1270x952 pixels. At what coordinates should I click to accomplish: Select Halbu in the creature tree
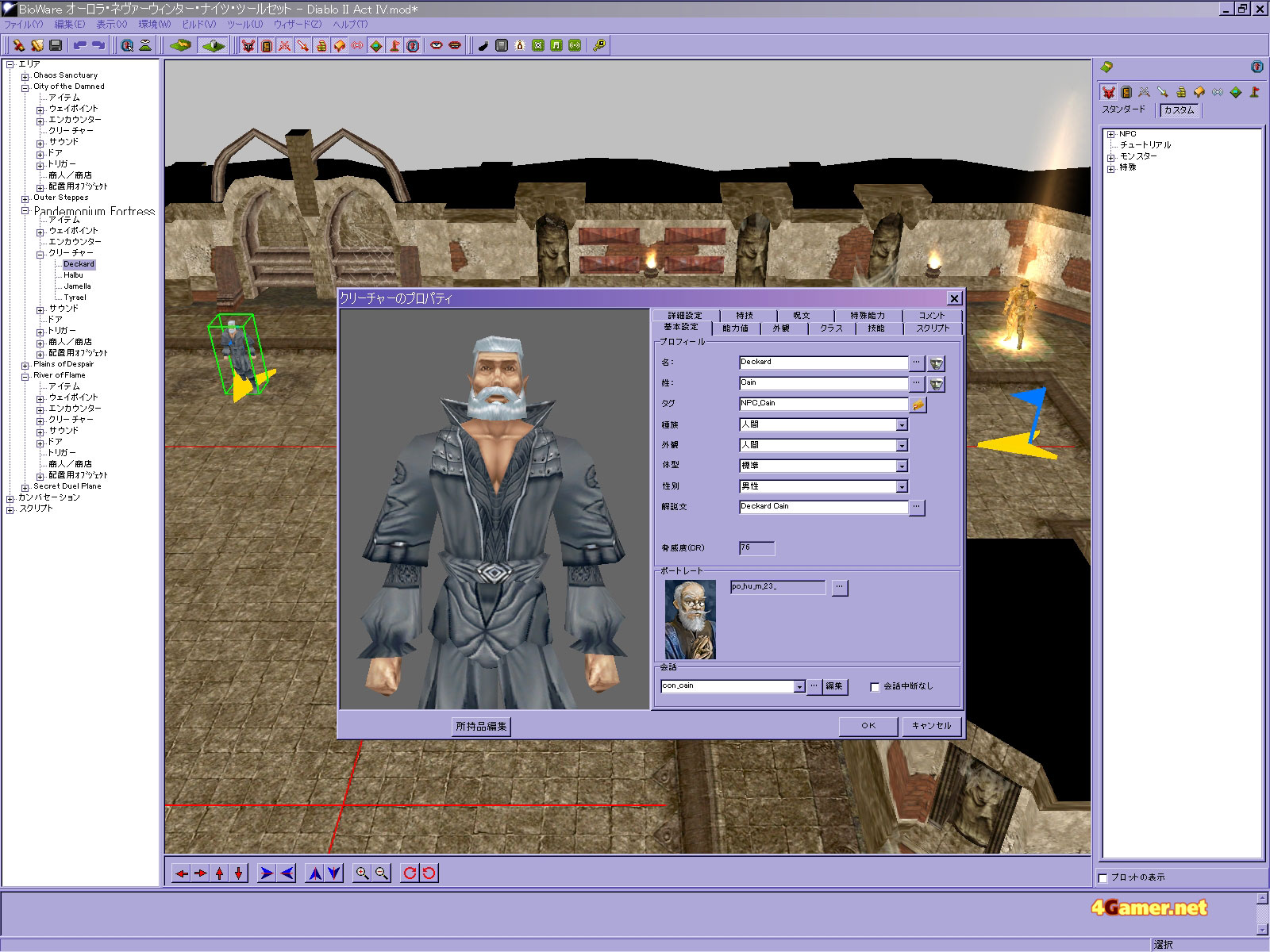73,276
